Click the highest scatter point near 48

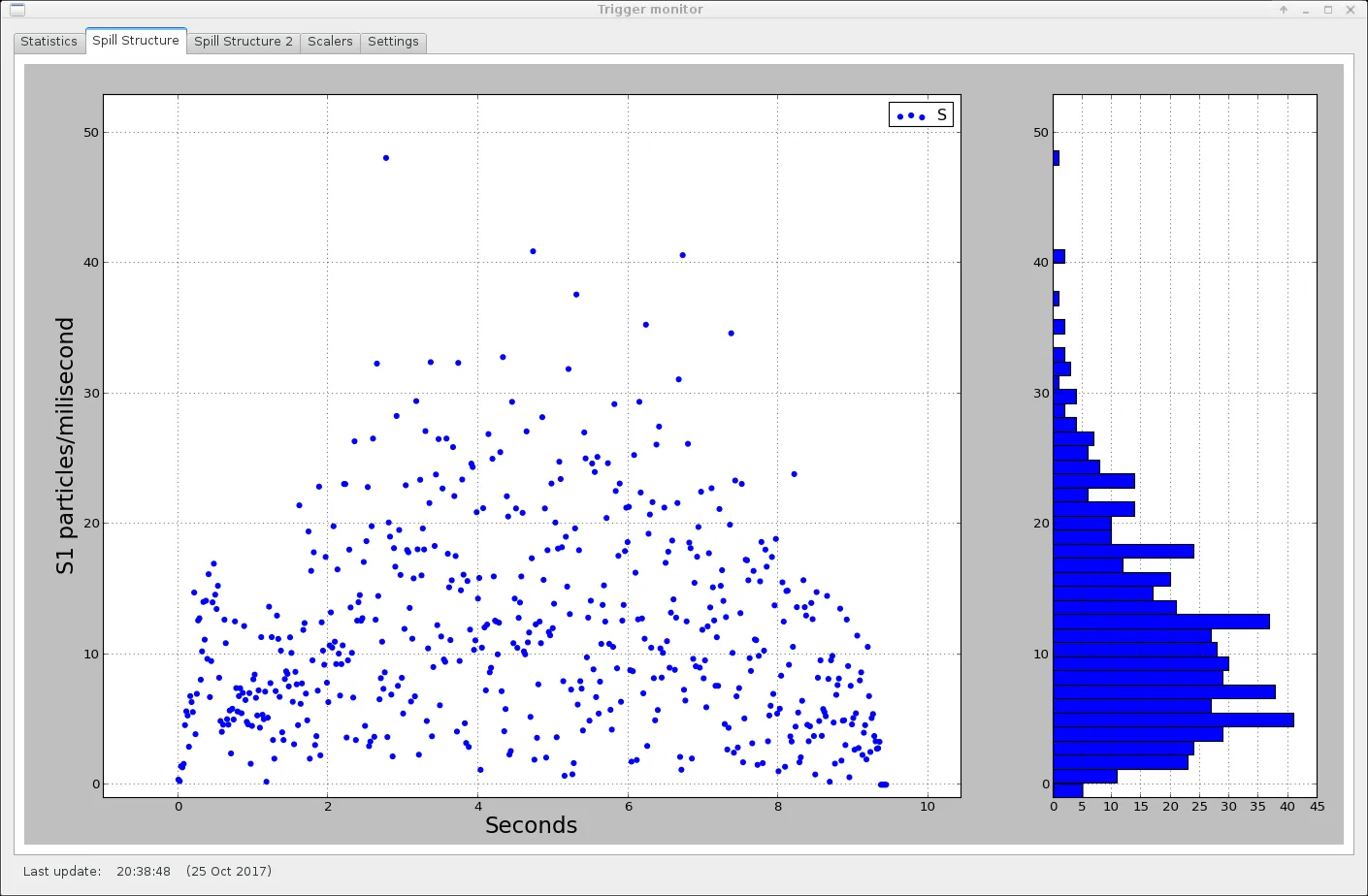[x=385, y=158]
